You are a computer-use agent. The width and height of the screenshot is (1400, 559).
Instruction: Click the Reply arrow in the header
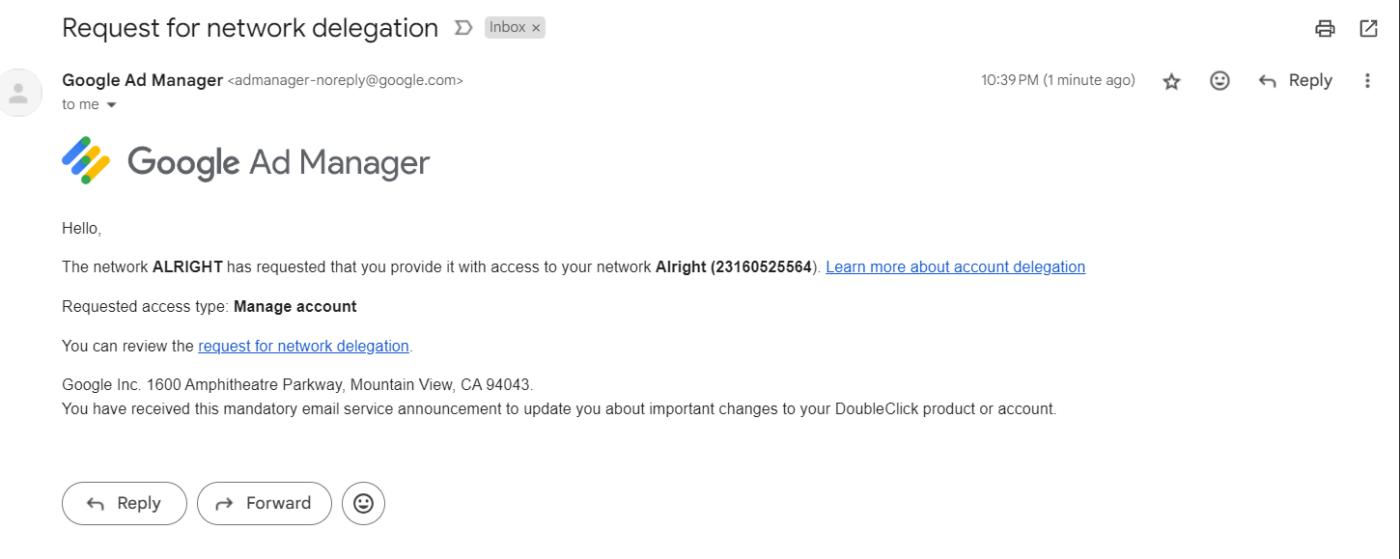coord(1295,81)
